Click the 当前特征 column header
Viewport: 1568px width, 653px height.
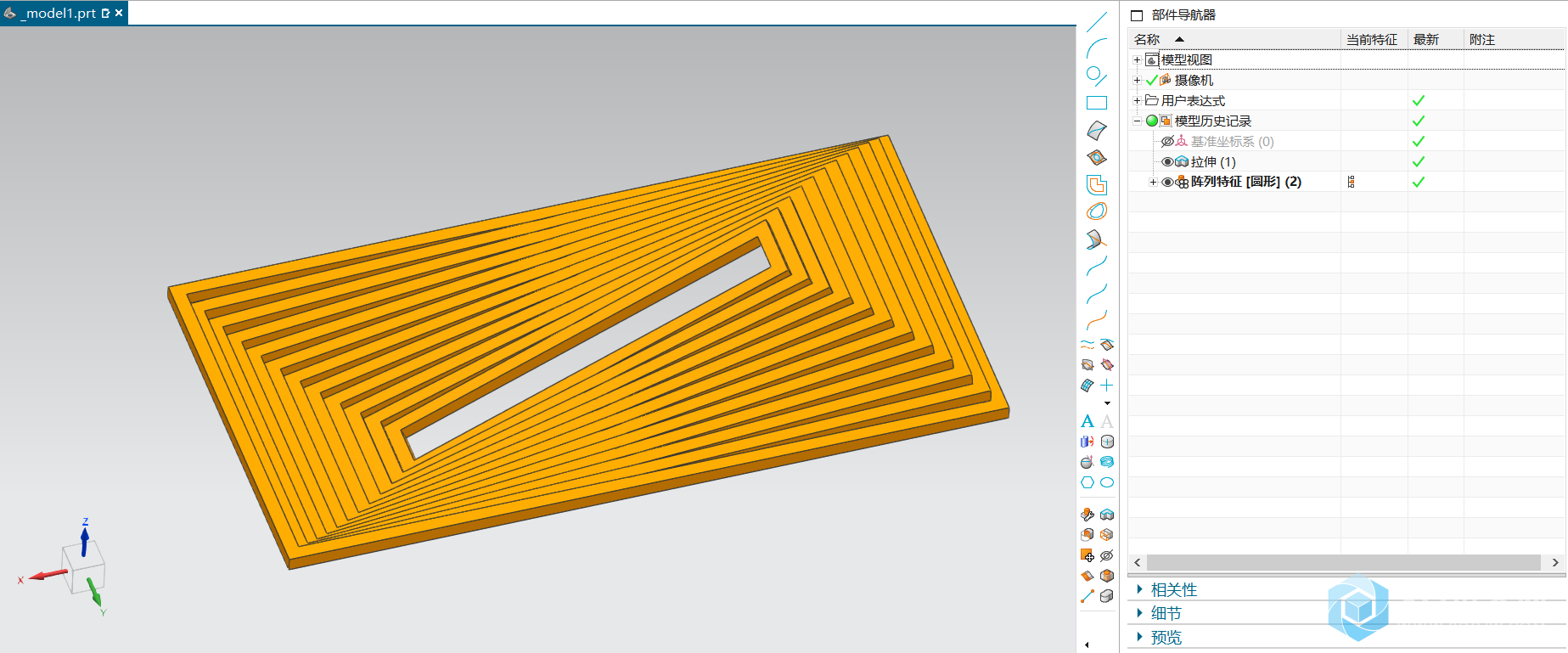click(1373, 39)
